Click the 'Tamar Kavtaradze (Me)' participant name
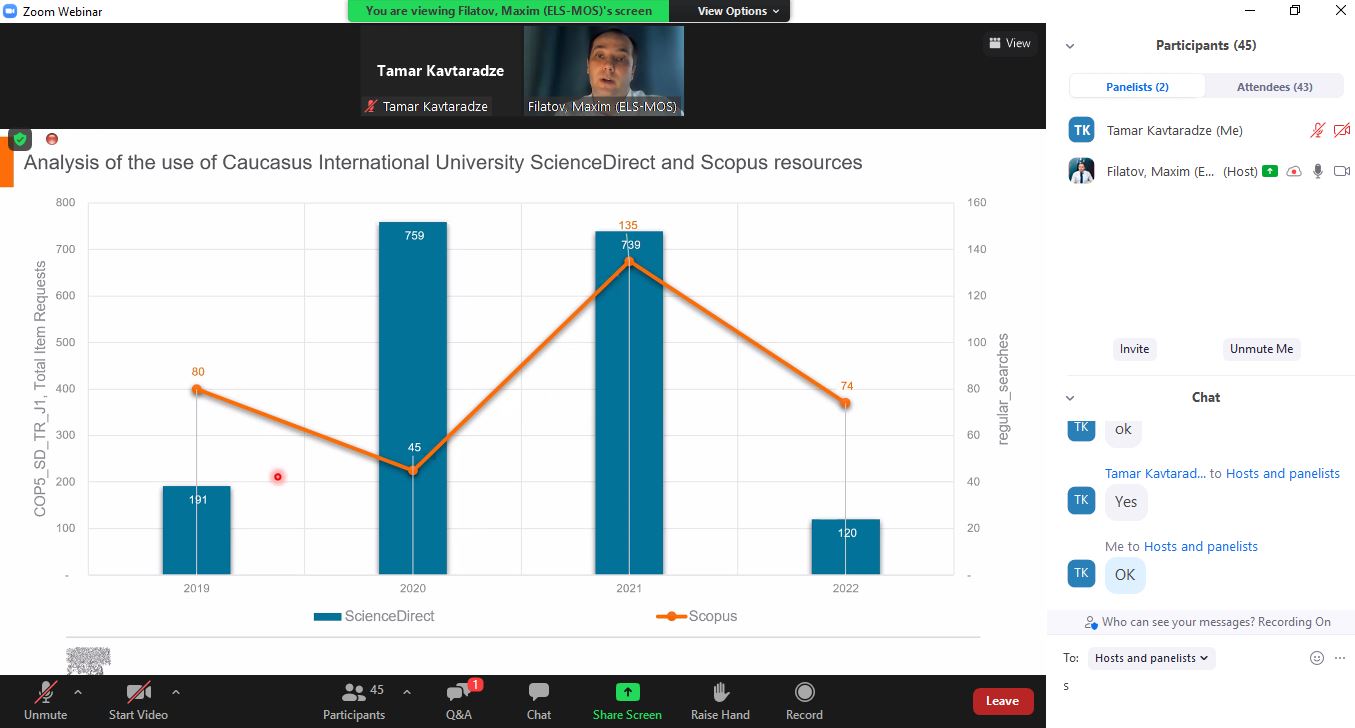This screenshot has width=1355, height=728. click(1175, 130)
